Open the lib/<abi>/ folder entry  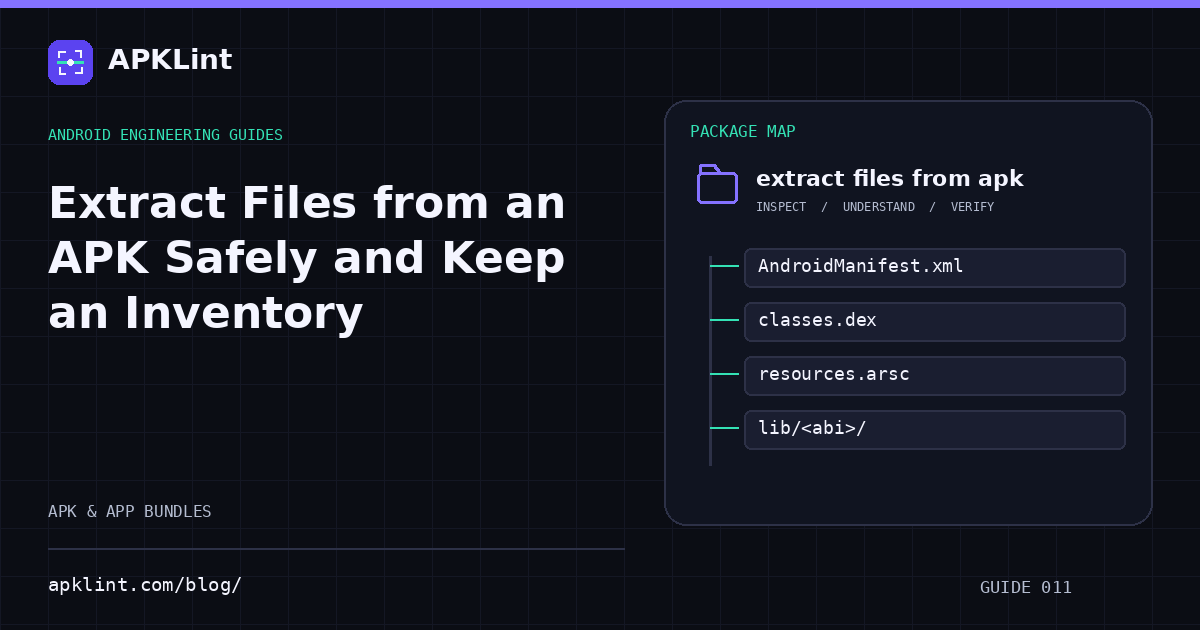[935, 430]
